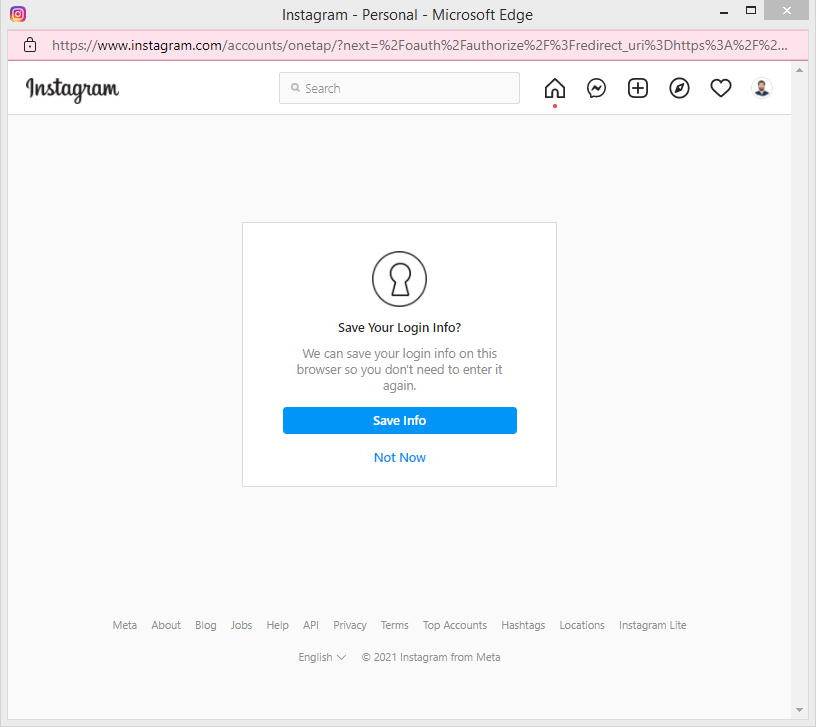
Task: Maximize the Edge window
Action: pos(750,10)
